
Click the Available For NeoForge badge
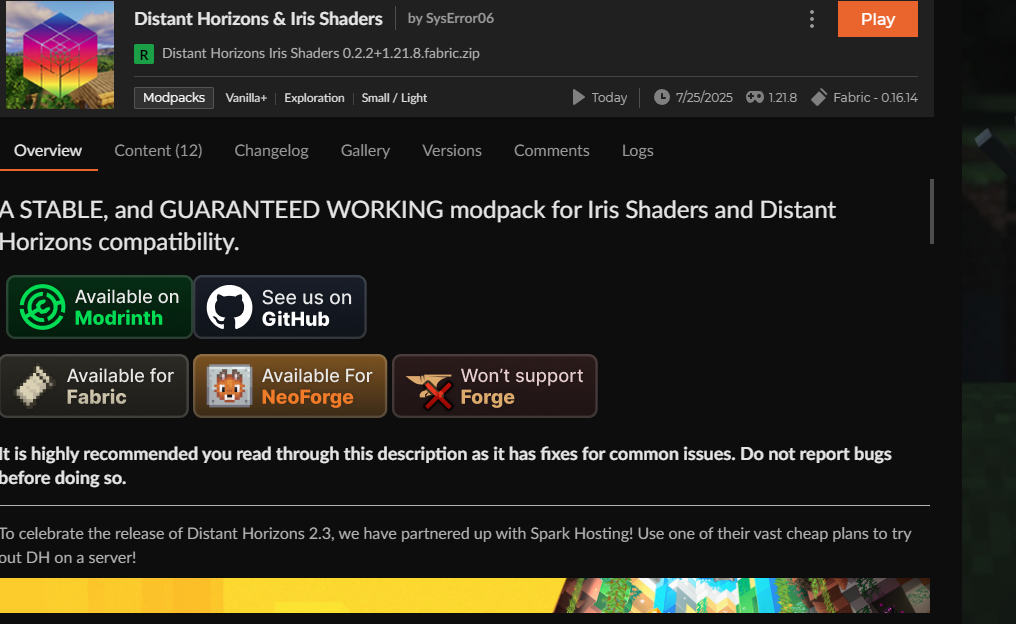[290, 386]
